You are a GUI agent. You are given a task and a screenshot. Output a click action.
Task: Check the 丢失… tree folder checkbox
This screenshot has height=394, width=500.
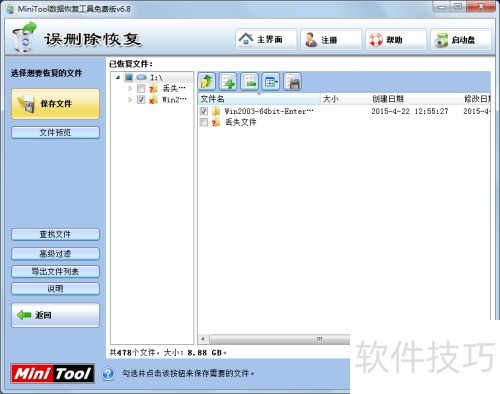141,88
